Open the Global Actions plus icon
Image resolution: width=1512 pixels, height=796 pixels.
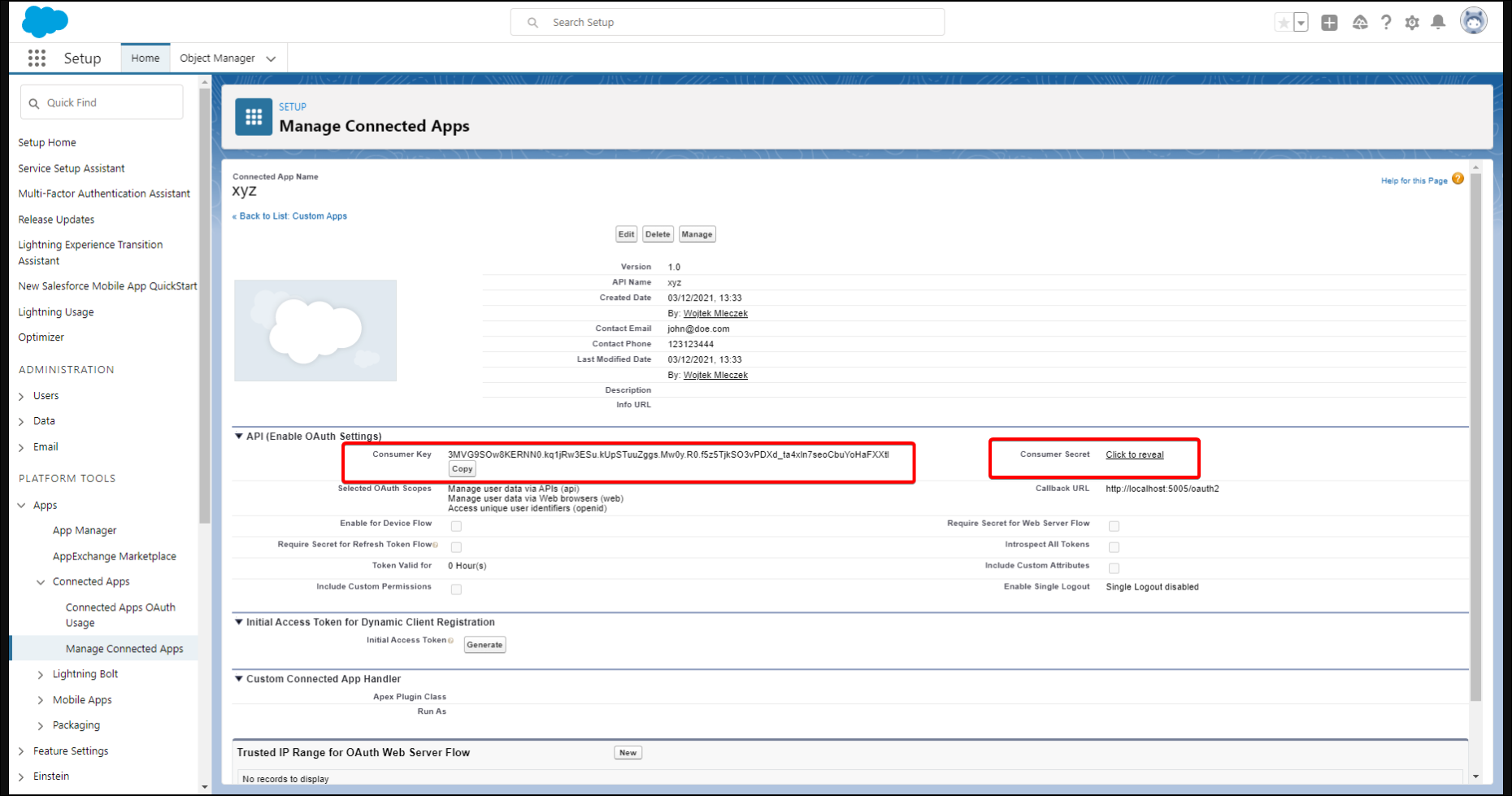coord(1329,23)
